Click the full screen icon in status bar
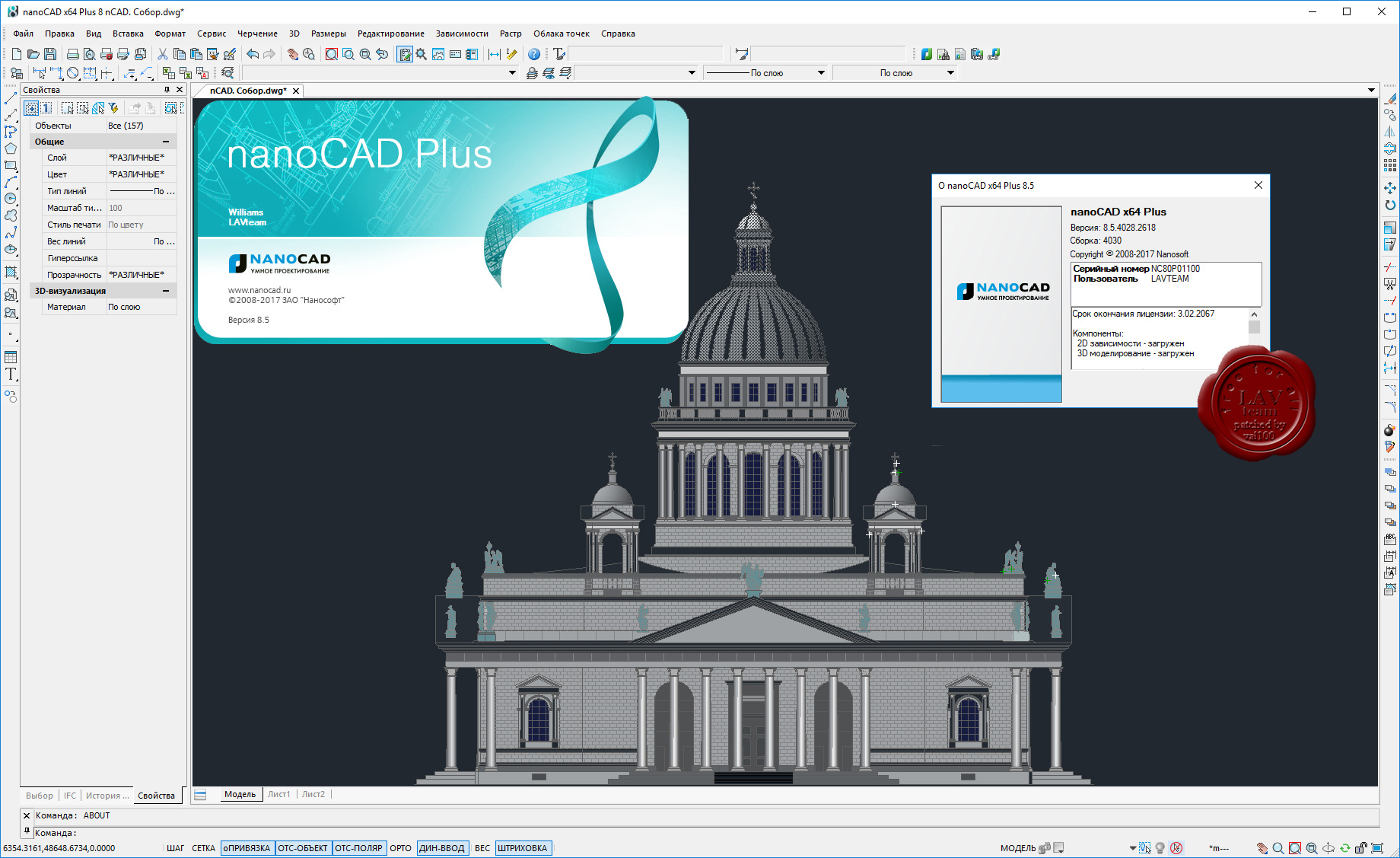The width and height of the screenshot is (1400, 858). pyautogui.click(x=1378, y=848)
